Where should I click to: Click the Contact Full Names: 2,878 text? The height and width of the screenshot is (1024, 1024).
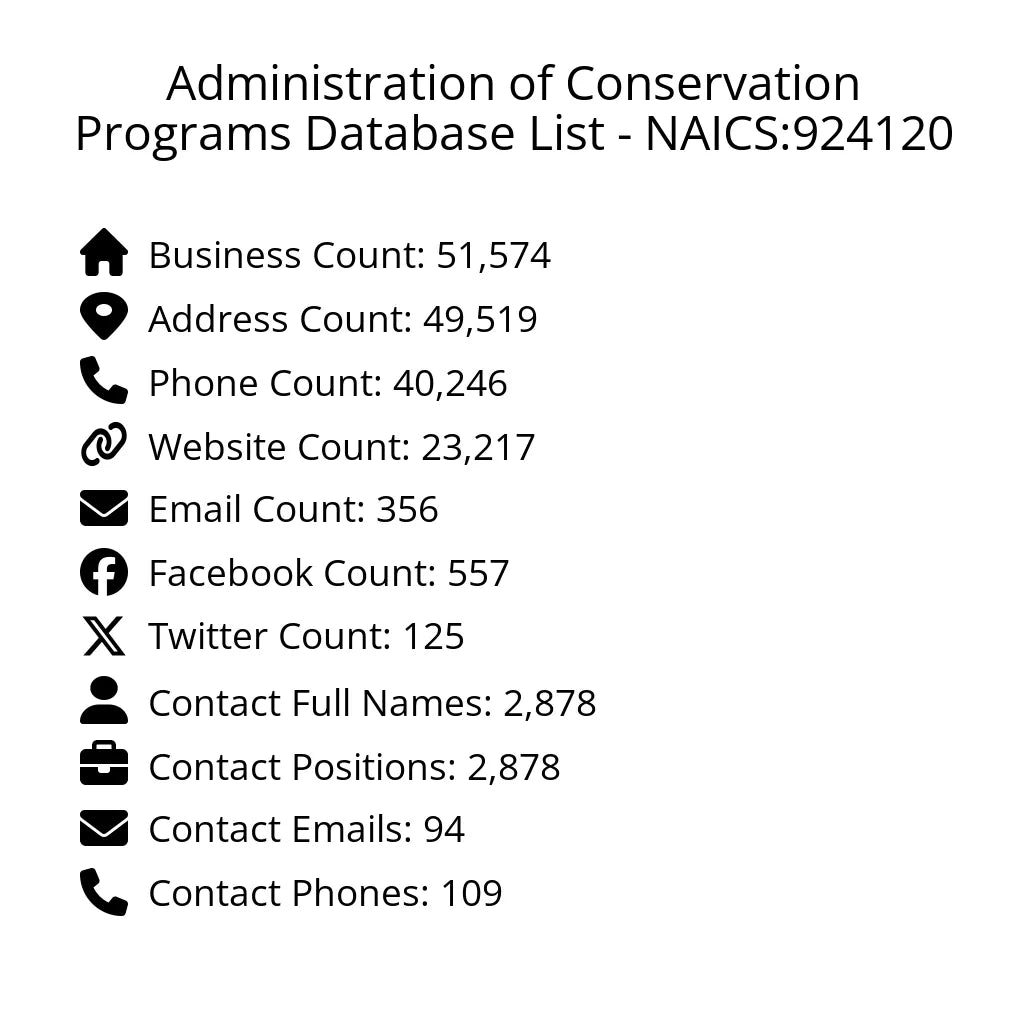point(372,704)
